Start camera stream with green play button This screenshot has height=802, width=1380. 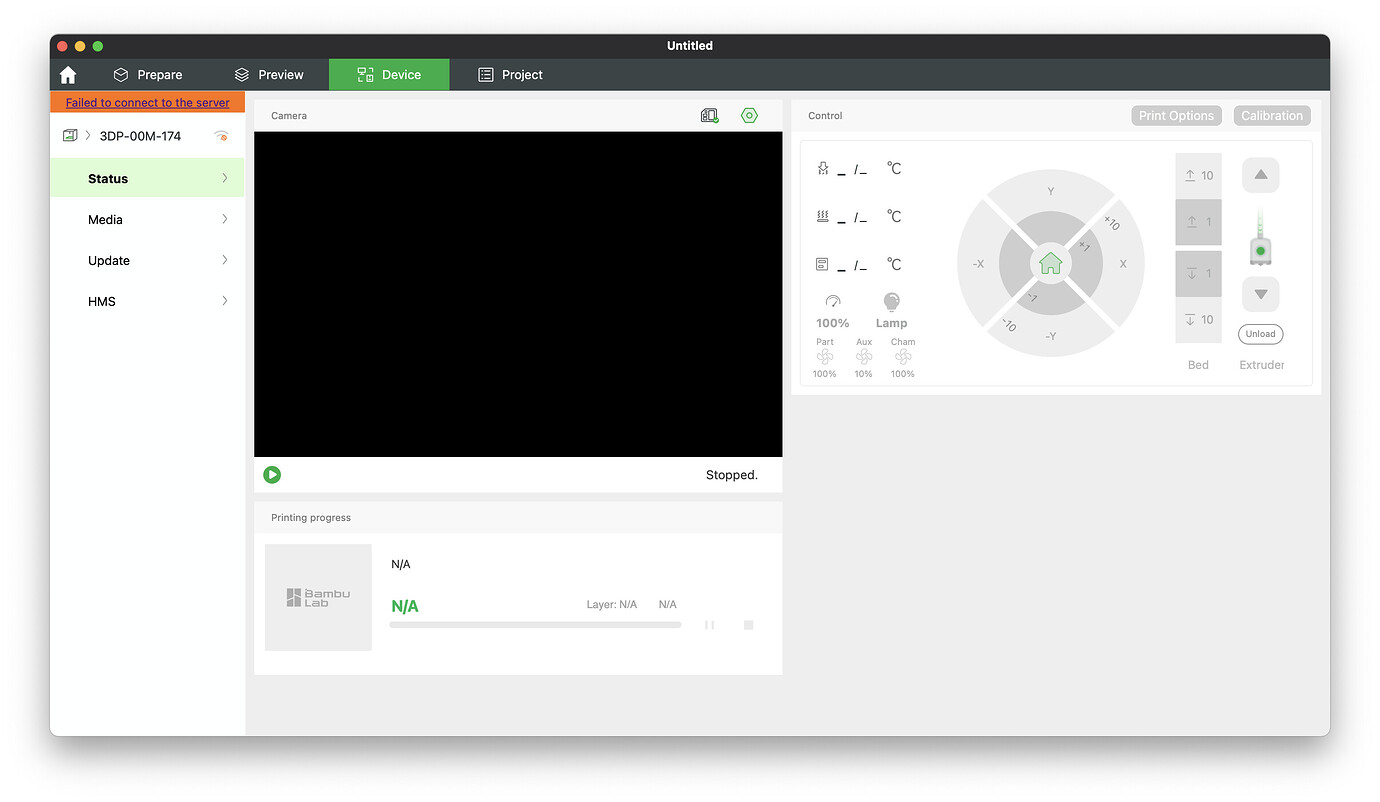pos(272,475)
